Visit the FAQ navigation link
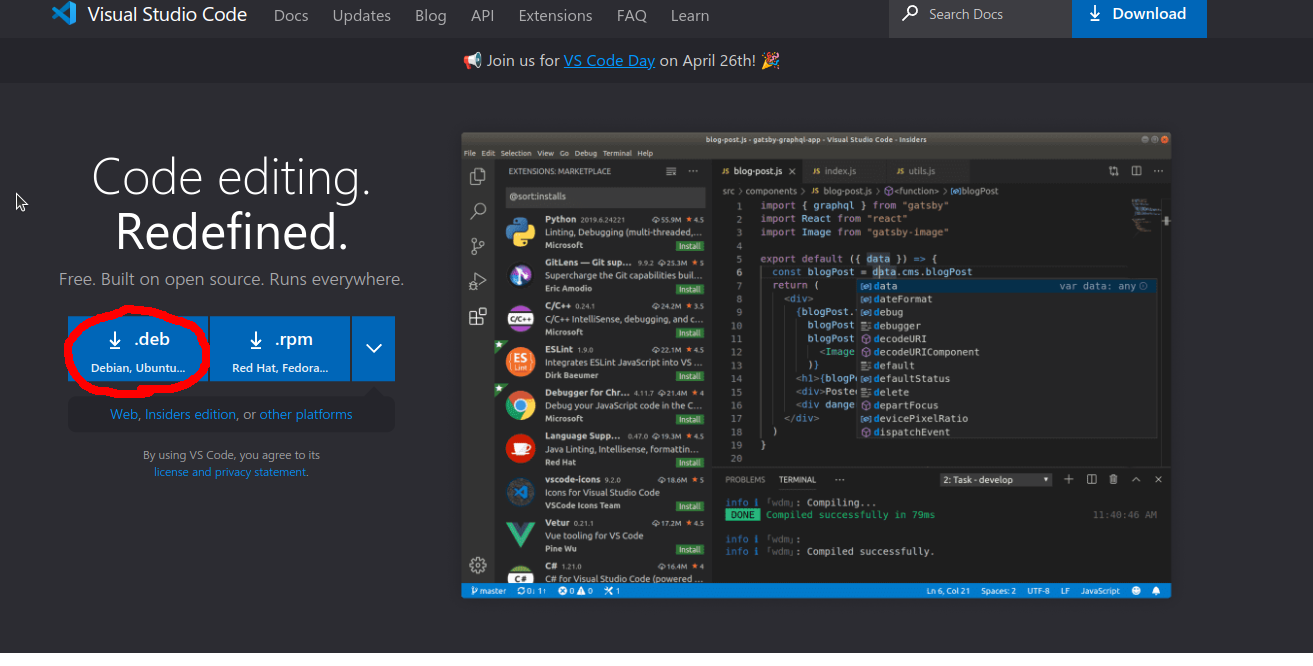The image size is (1313, 666). click(631, 16)
